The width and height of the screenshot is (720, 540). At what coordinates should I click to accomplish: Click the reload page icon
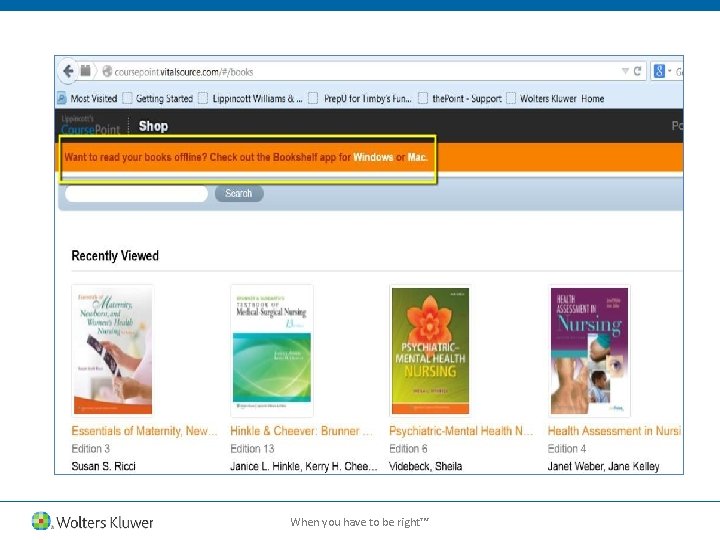pos(637,71)
